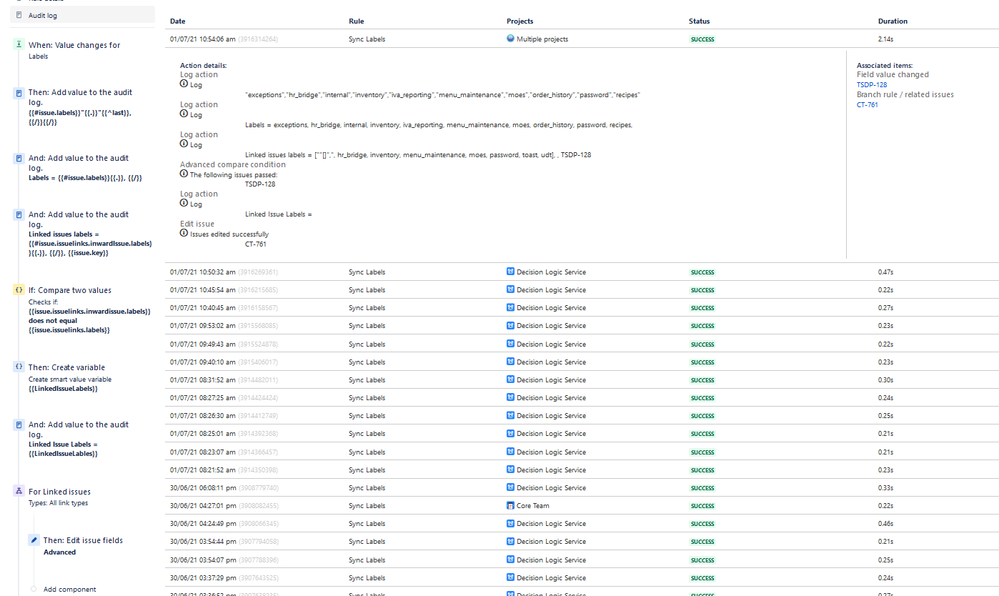Click 'Add component' under Linked issues branch
Viewport: 999px width, 596px height.
coord(69,590)
